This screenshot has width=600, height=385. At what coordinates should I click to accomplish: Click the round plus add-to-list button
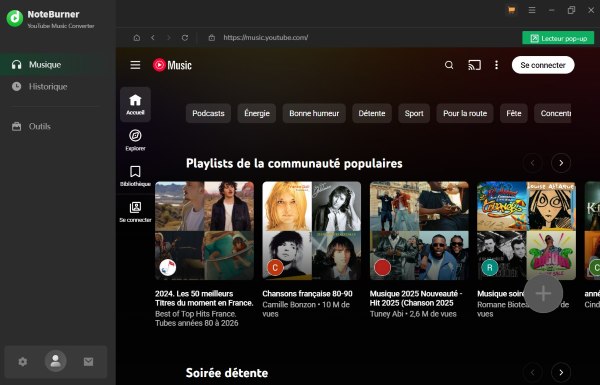click(x=543, y=294)
